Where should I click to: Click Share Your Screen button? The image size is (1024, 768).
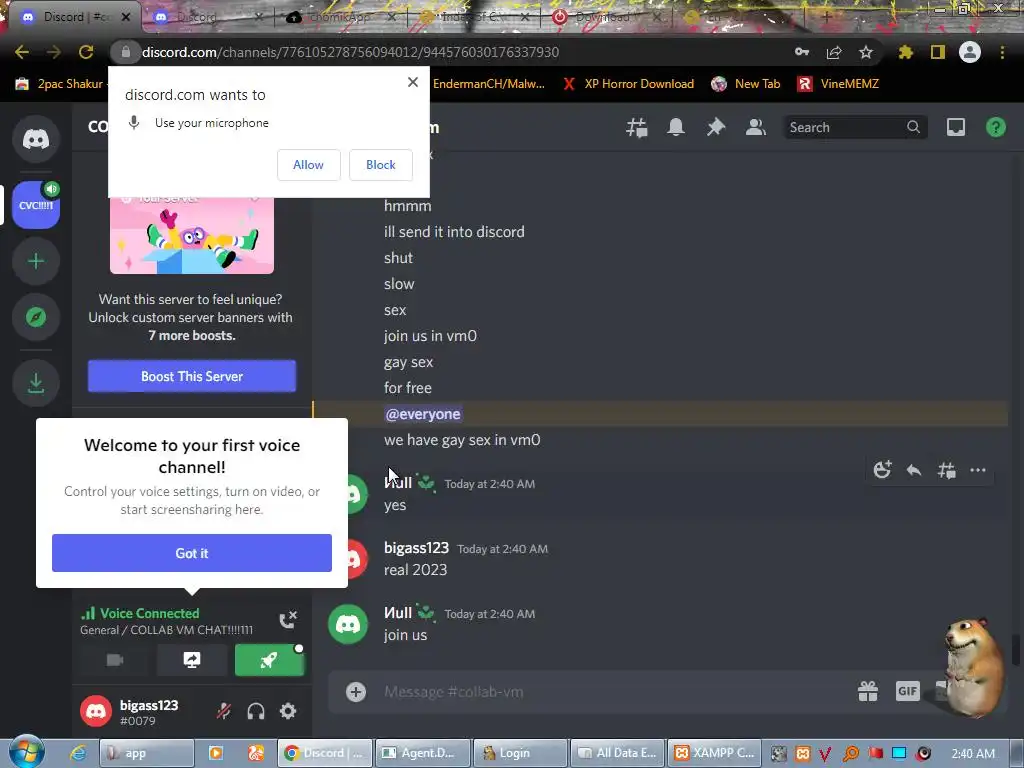192,660
